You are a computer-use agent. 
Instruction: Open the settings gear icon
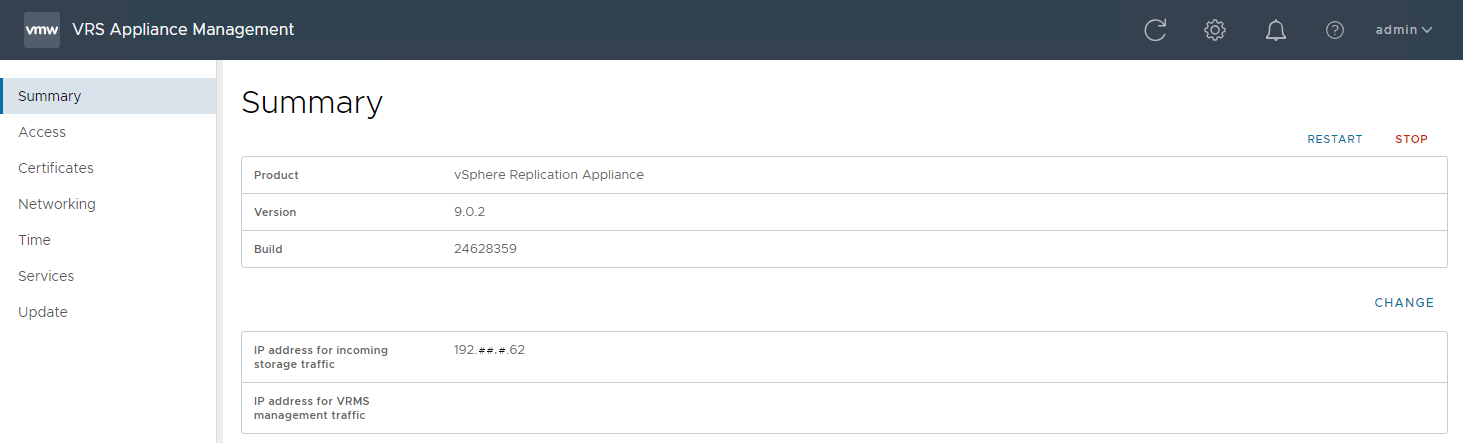point(1215,30)
